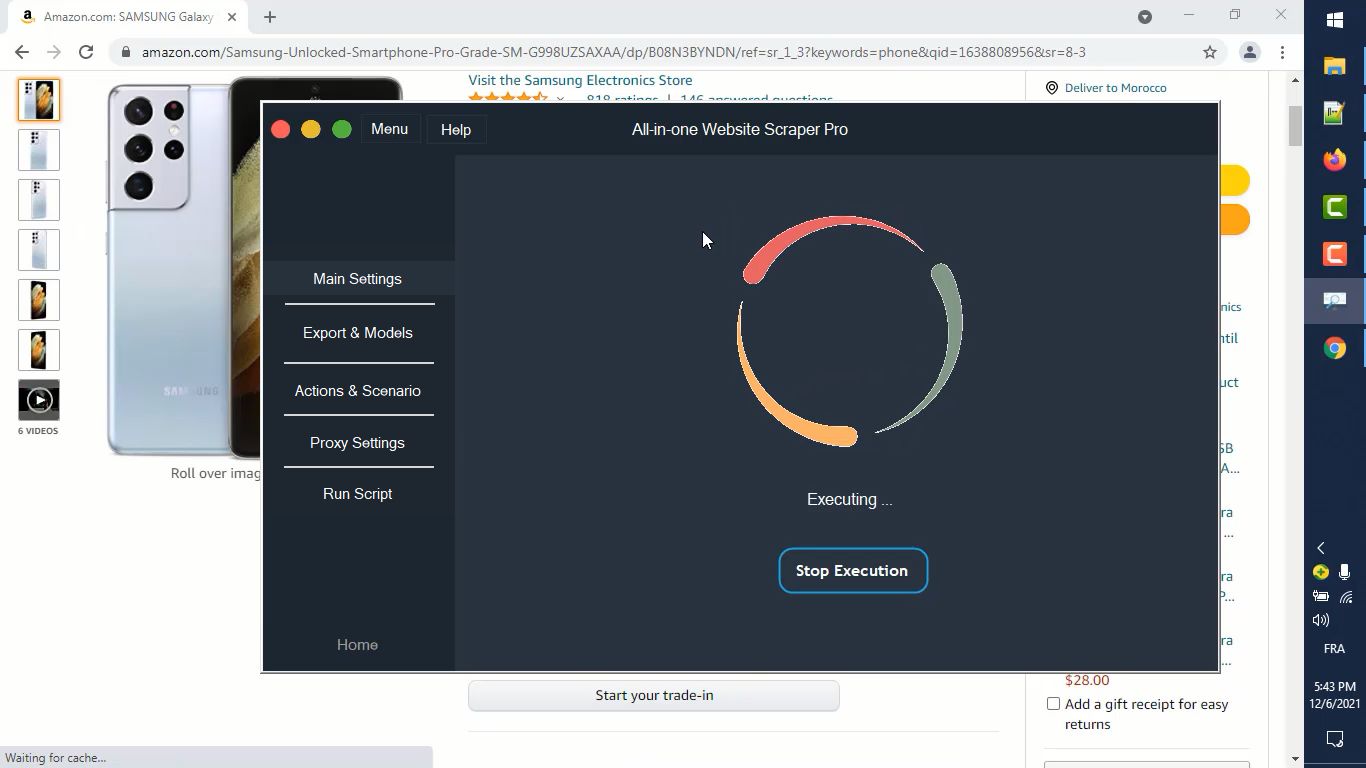Open the Proxy Settings section

point(357,443)
